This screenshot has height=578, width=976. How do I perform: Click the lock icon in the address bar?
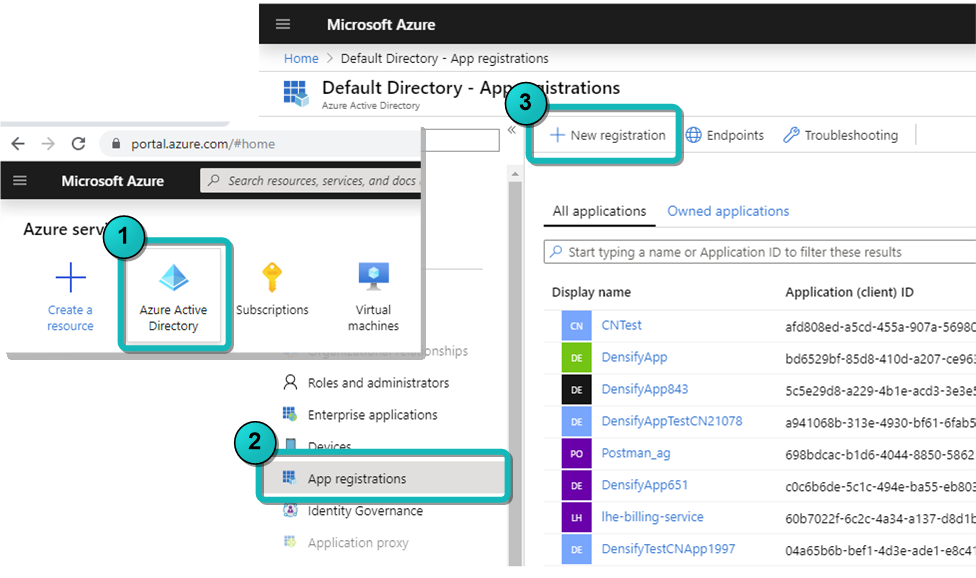(116, 144)
